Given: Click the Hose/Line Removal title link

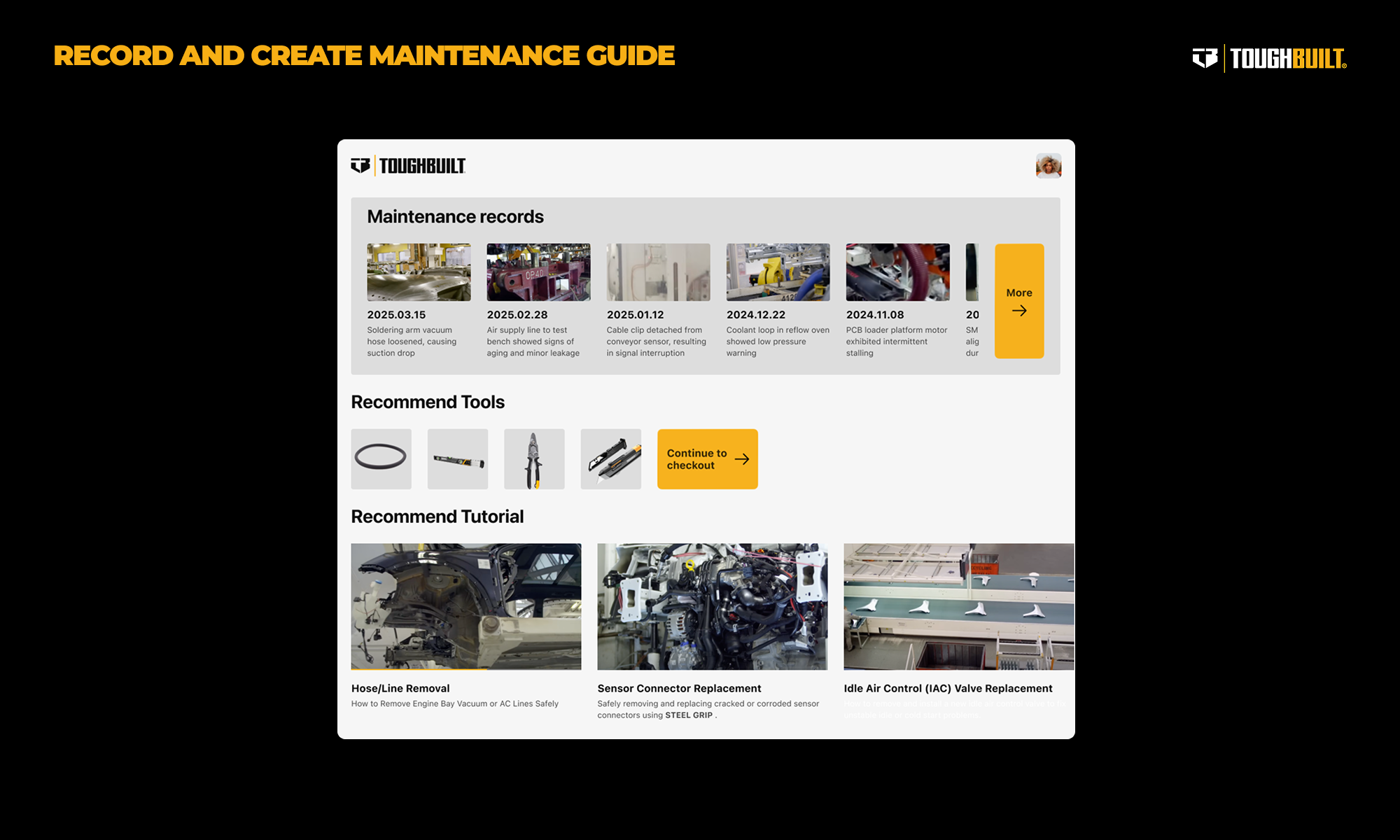Looking at the screenshot, I should pos(400,688).
